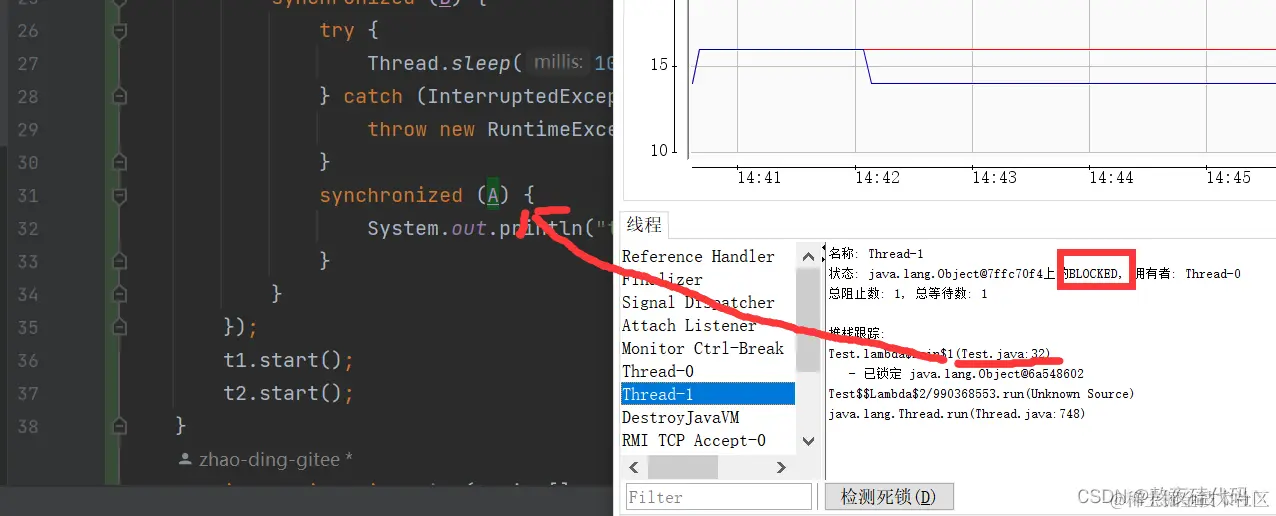Click the 14:43 time label on the chart
1276x516 pixels.
tap(994, 177)
